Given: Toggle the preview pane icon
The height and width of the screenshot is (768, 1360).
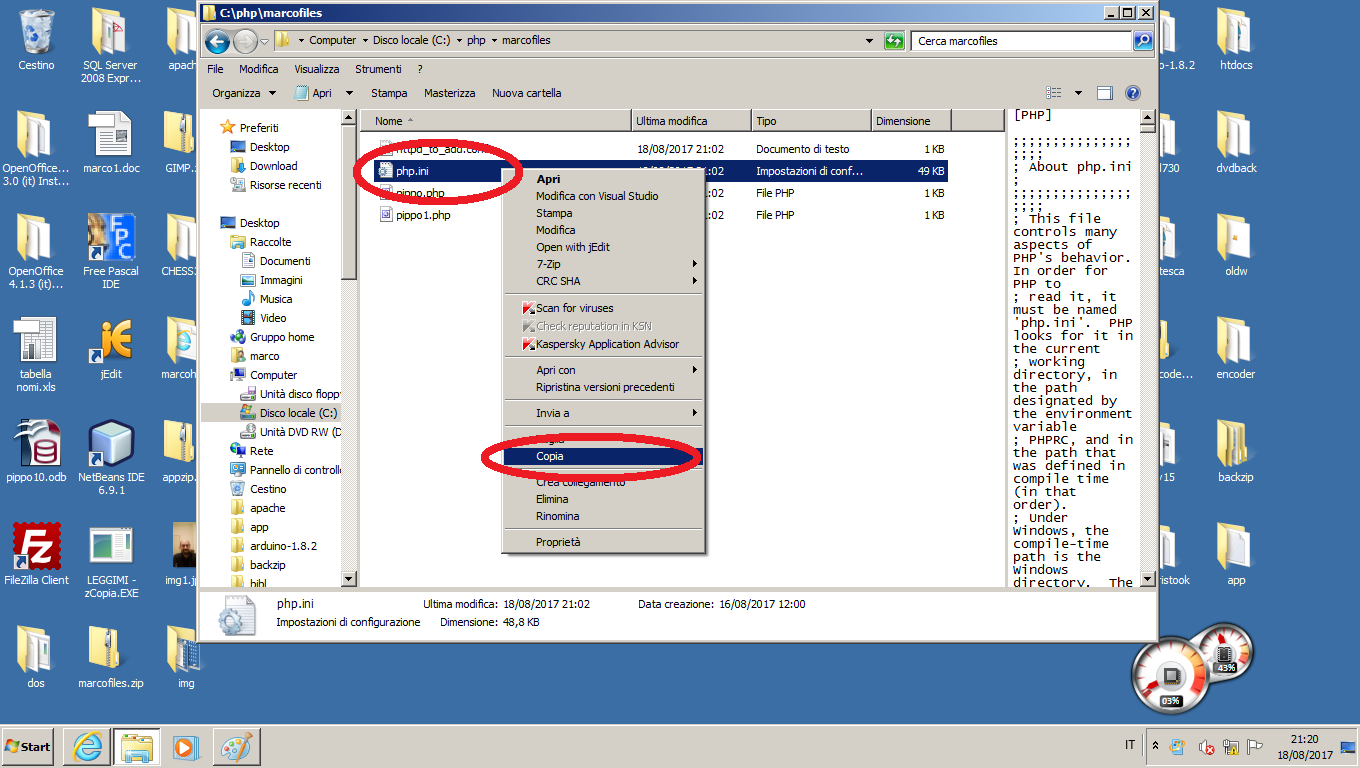Looking at the screenshot, I should click(x=1105, y=93).
